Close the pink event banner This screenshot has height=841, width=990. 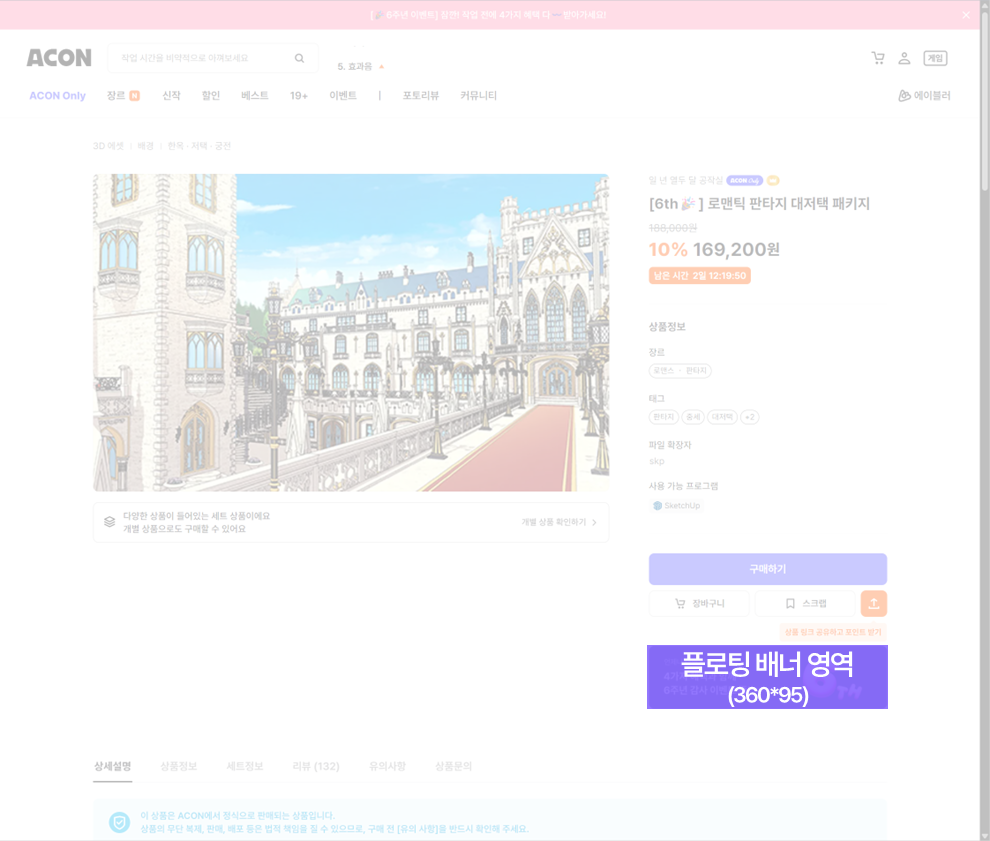[965, 15]
